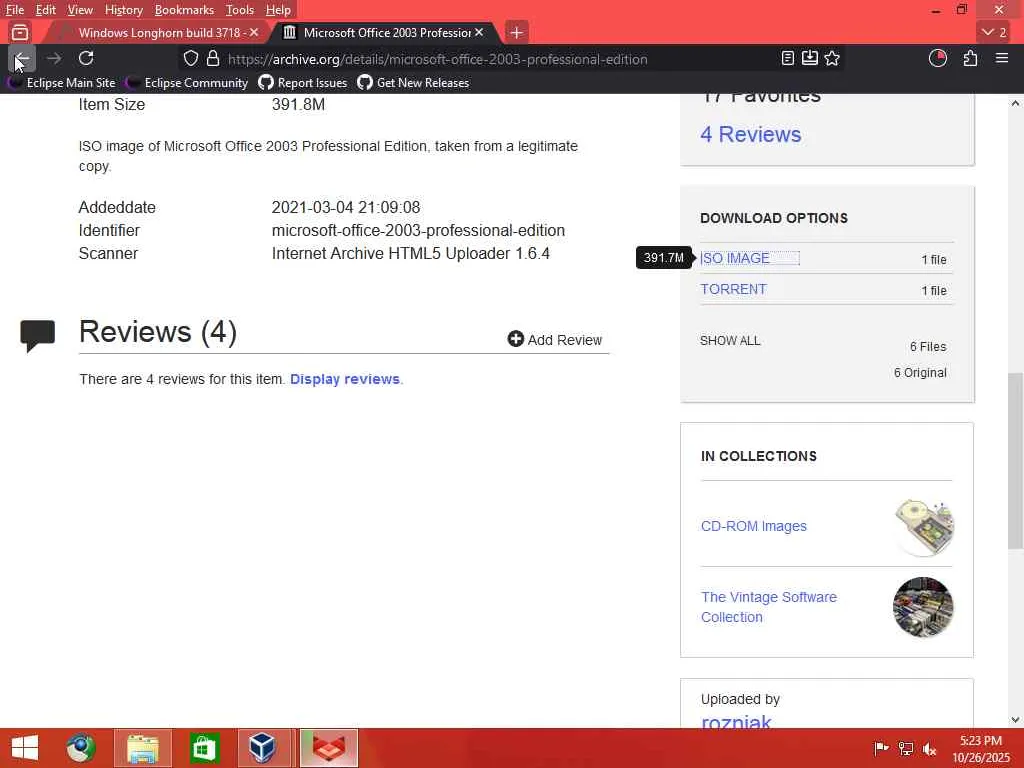The image size is (1024, 768).
Task: Open the tracking protection shield icon
Action: click(x=191, y=59)
